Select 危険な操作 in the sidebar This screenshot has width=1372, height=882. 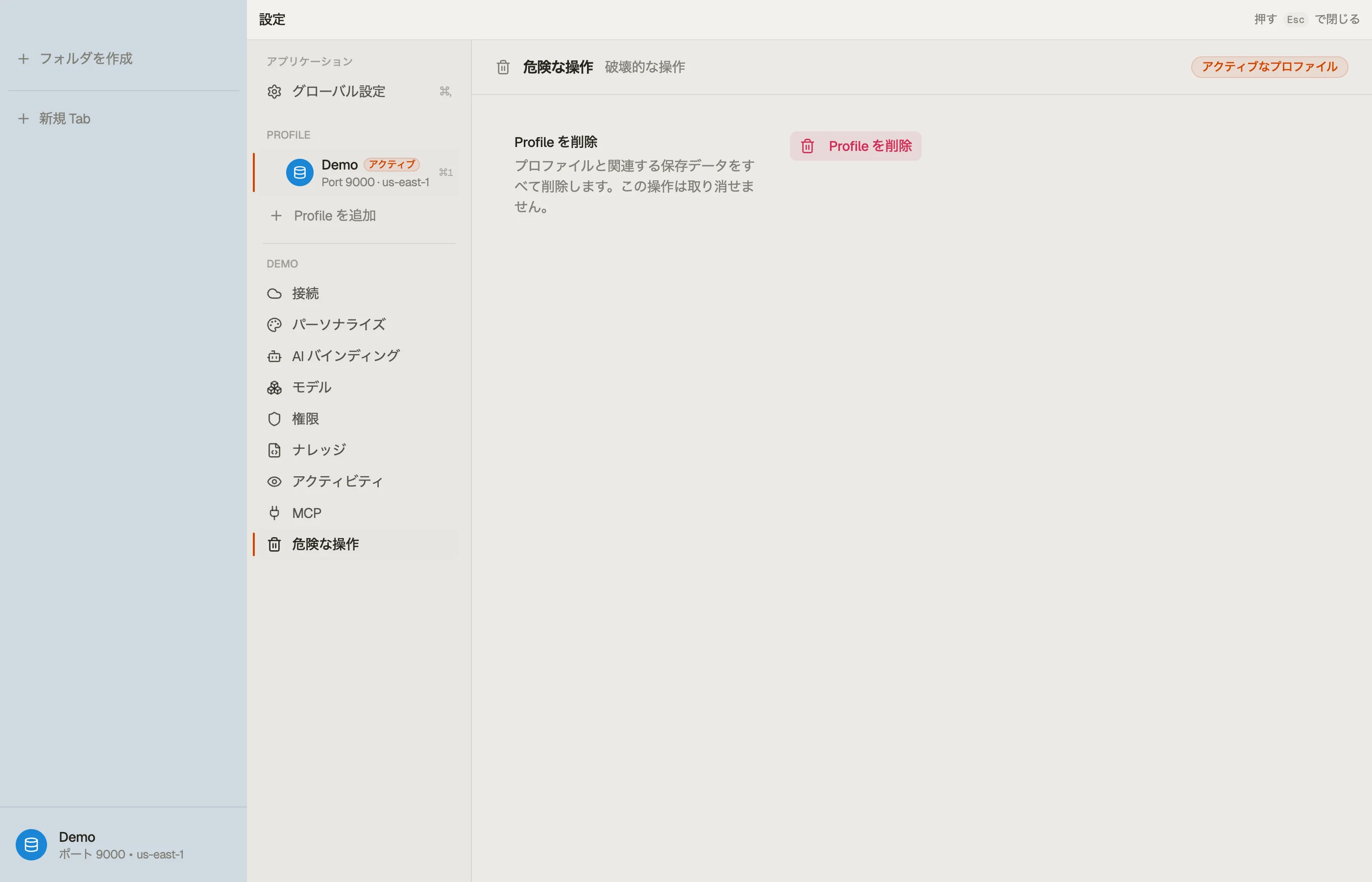pyautogui.click(x=359, y=544)
